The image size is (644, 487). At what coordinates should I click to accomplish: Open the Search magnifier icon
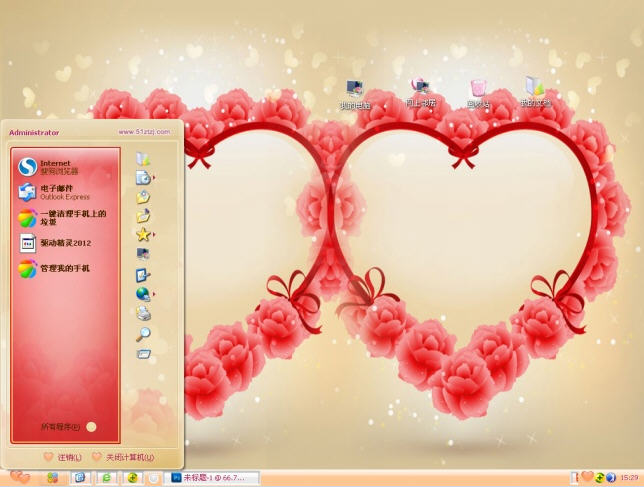[x=143, y=334]
